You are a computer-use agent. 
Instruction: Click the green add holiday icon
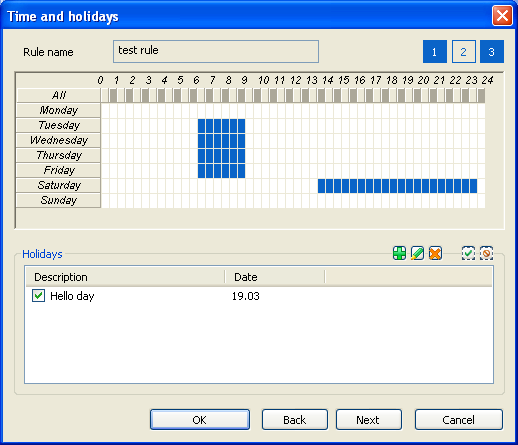coord(399,253)
